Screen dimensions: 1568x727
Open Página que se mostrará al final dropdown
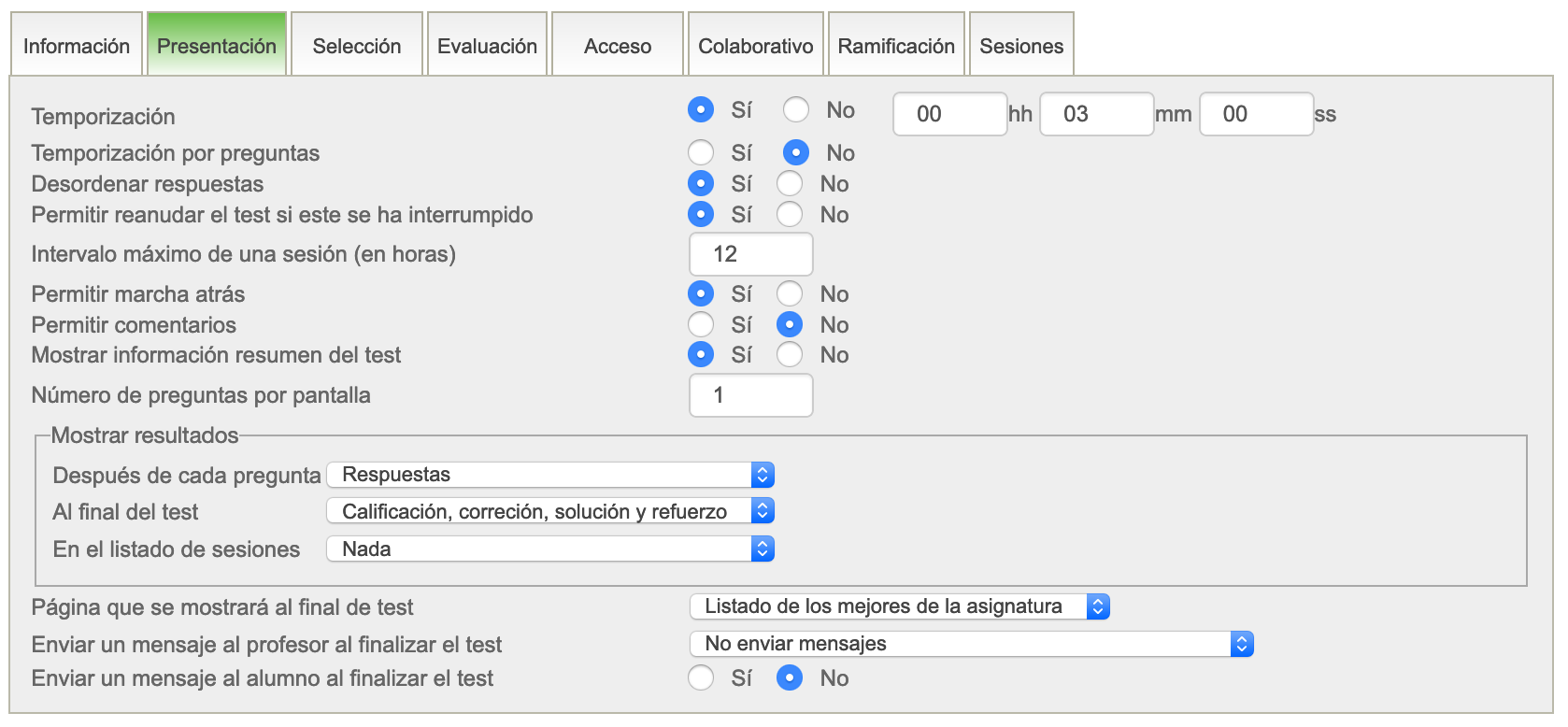tap(899, 606)
